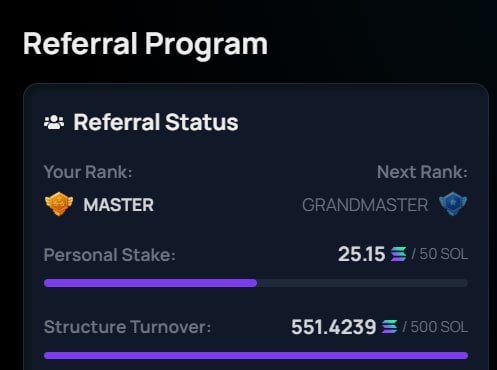Click the unfilled part of Personal Stake bar
The width and height of the screenshot is (497, 370).
pos(363,283)
